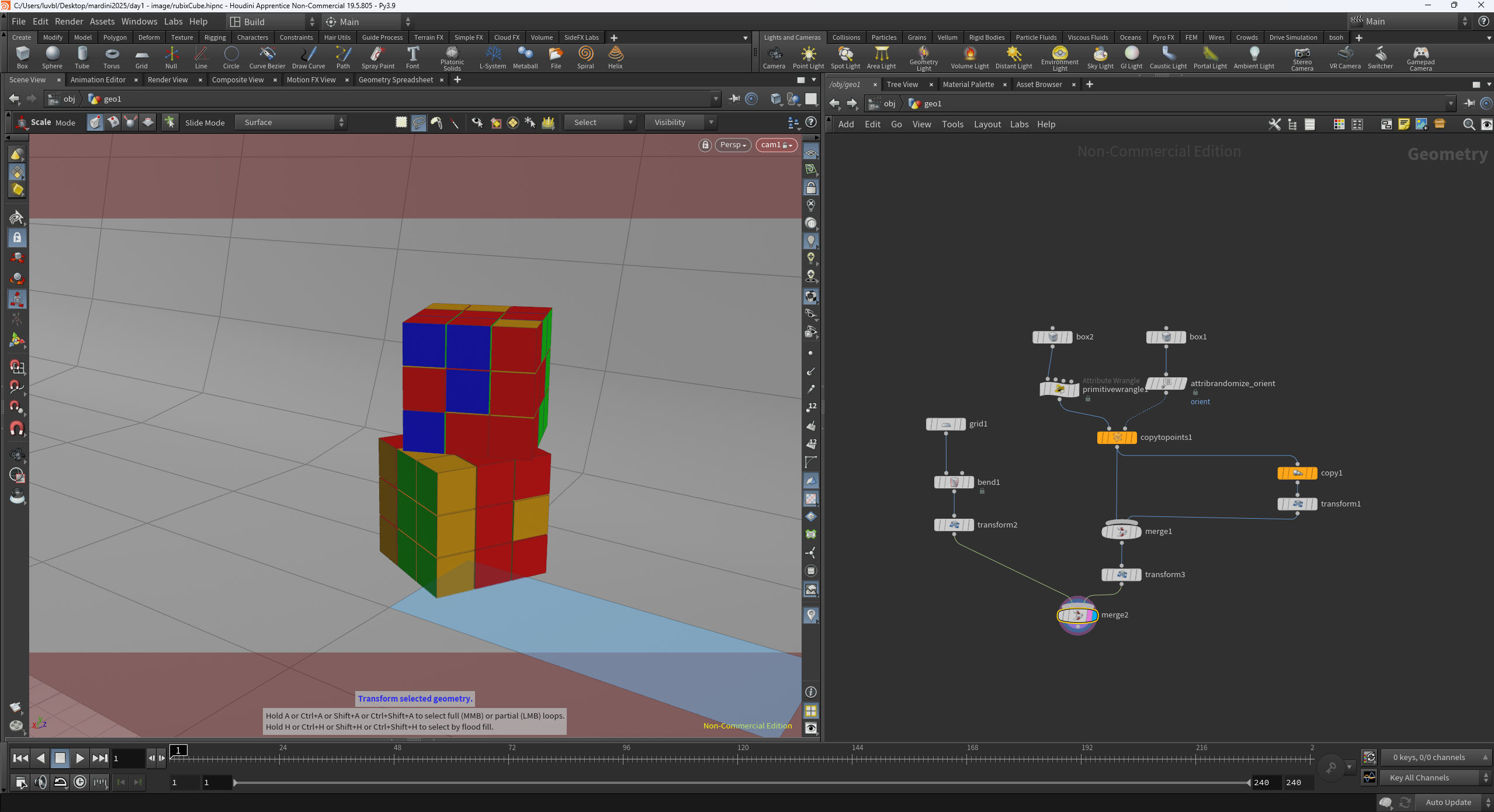
Task: Toggle real time playback
Action: pos(80,782)
